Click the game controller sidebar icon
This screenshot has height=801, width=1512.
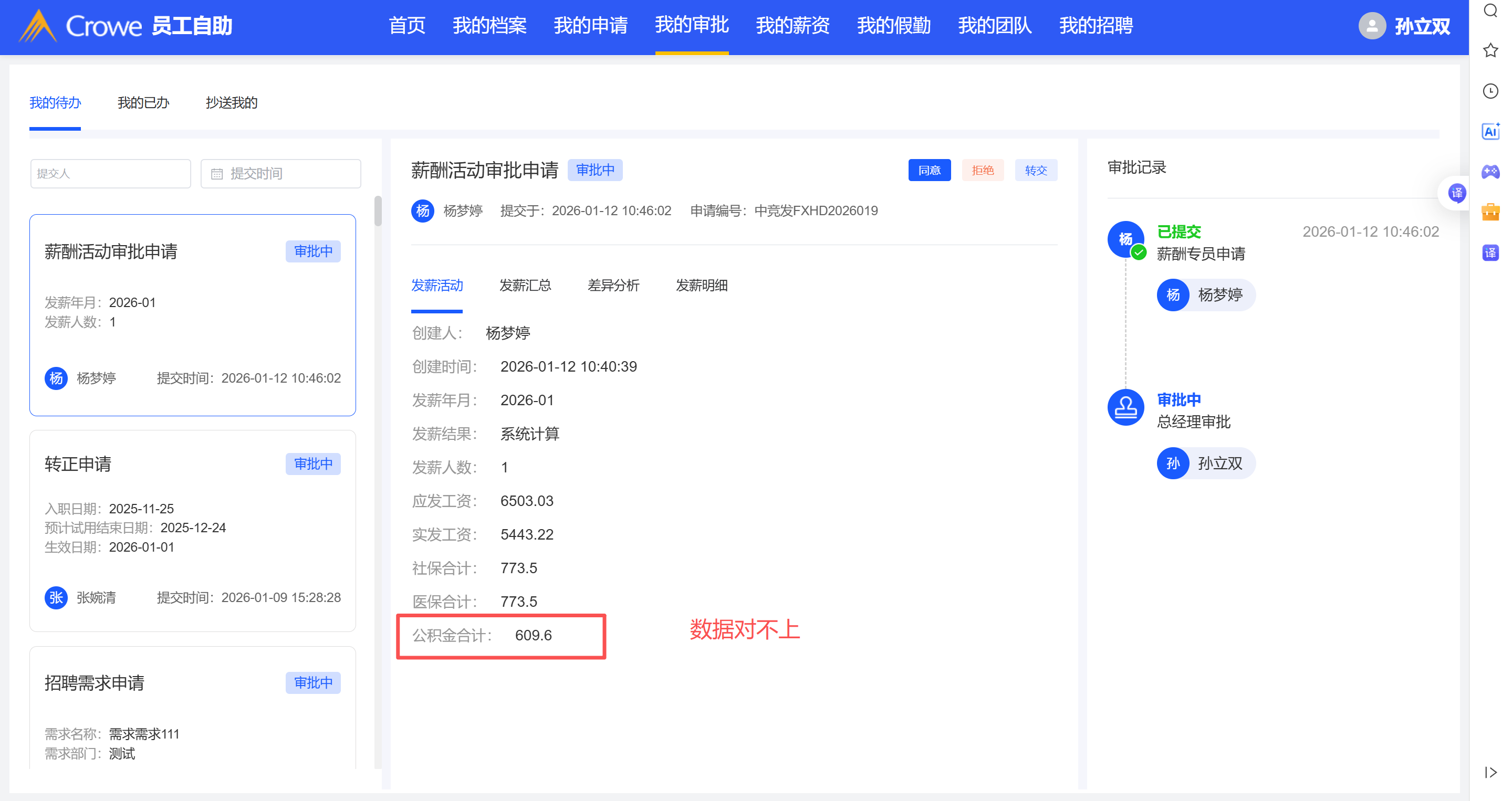1490,171
